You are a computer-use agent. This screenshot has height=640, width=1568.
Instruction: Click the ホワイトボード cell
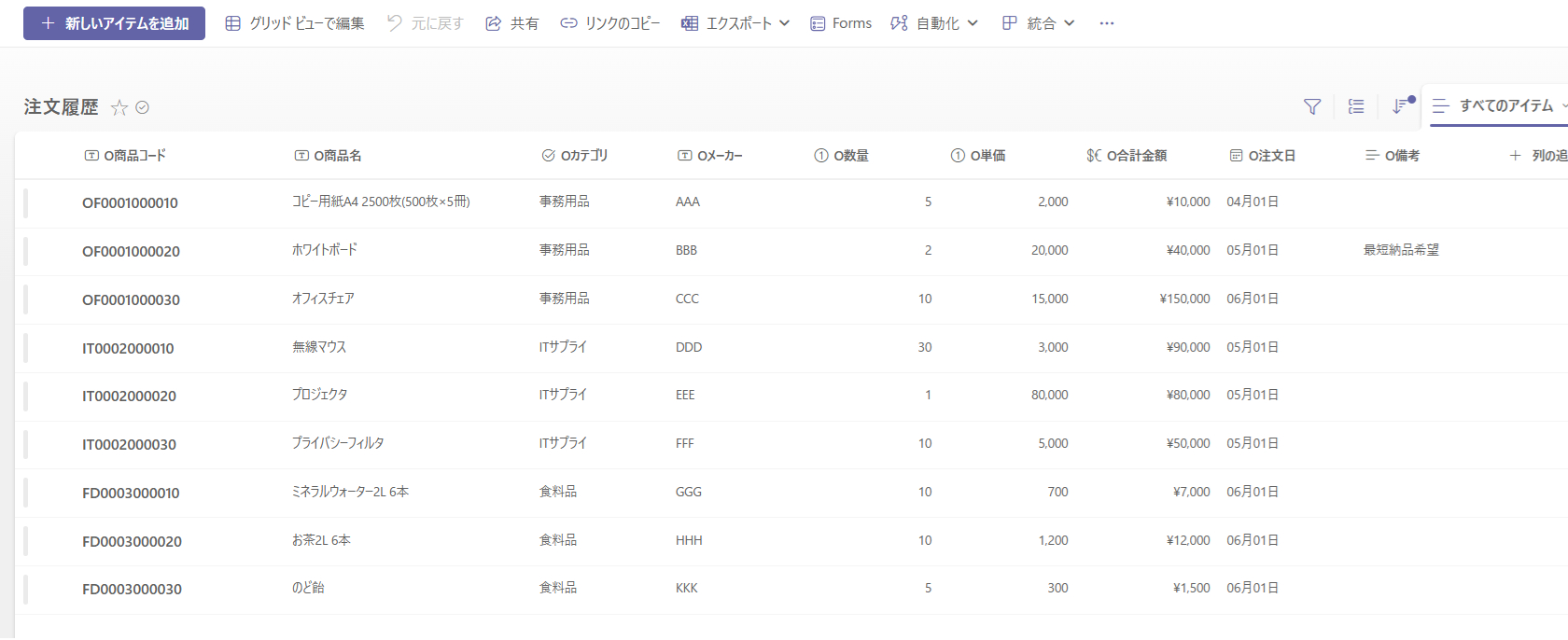coord(324,250)
